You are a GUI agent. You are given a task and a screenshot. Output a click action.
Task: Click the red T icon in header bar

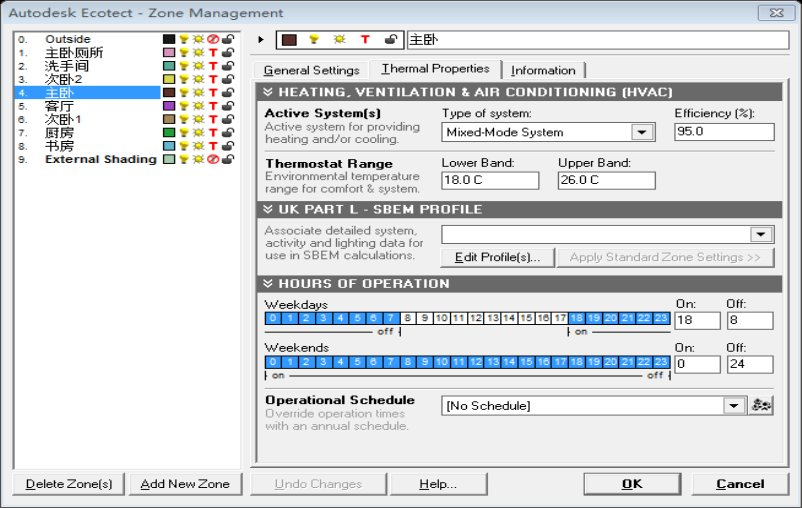[x=365, y=39]
